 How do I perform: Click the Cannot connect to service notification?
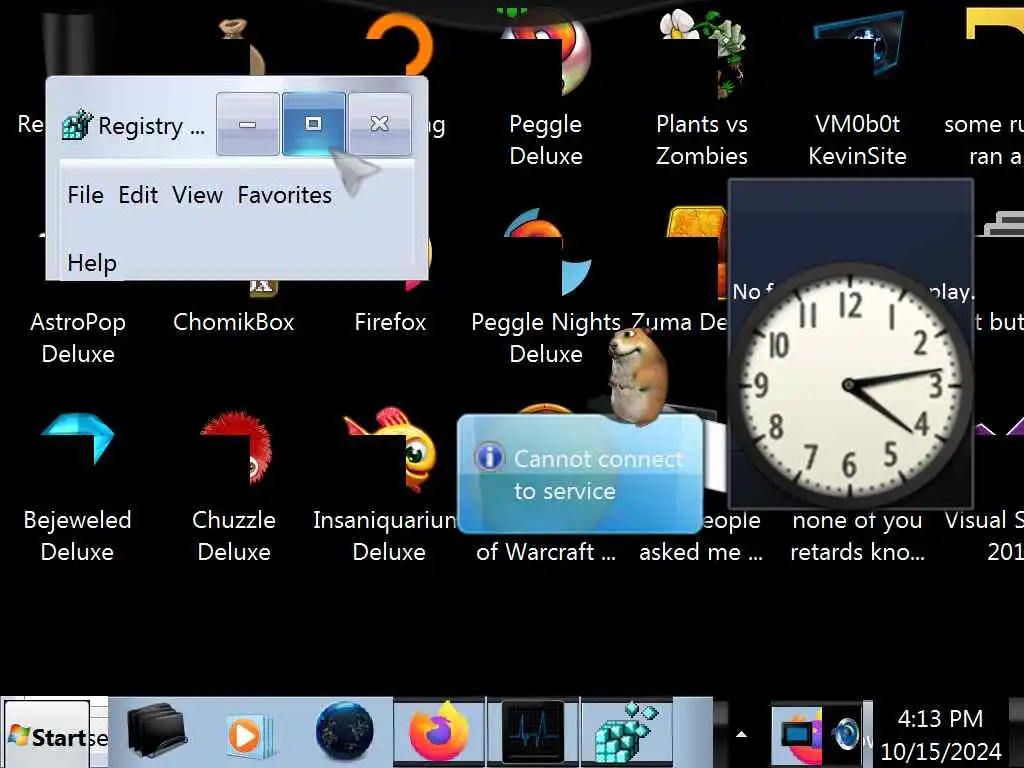point(580,475)
